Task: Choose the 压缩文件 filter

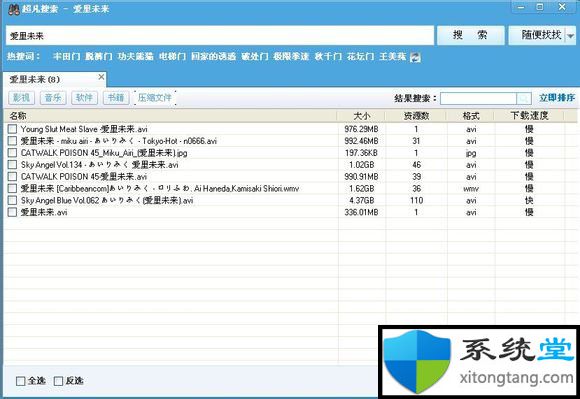Action: point(155,98)
